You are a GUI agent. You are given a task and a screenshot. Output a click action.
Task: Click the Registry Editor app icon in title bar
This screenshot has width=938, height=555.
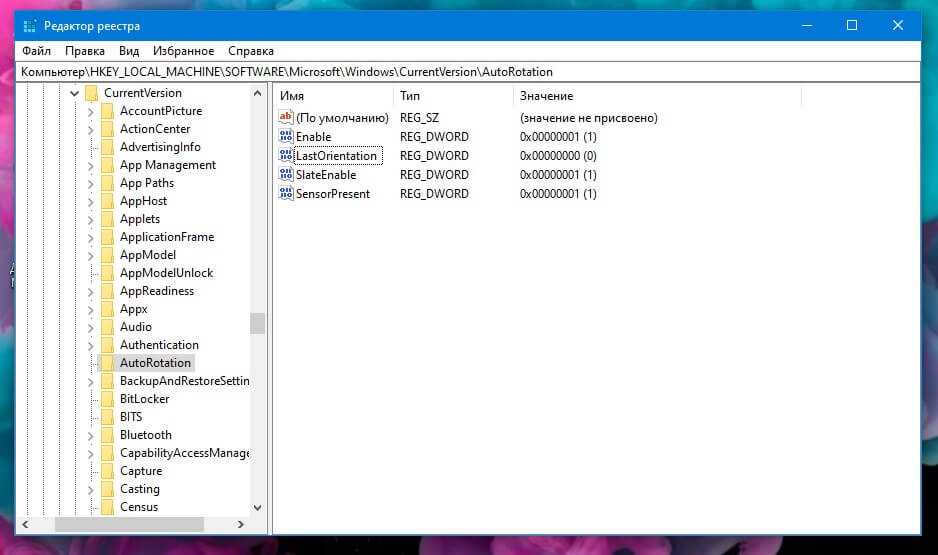(x=28, y=25)
